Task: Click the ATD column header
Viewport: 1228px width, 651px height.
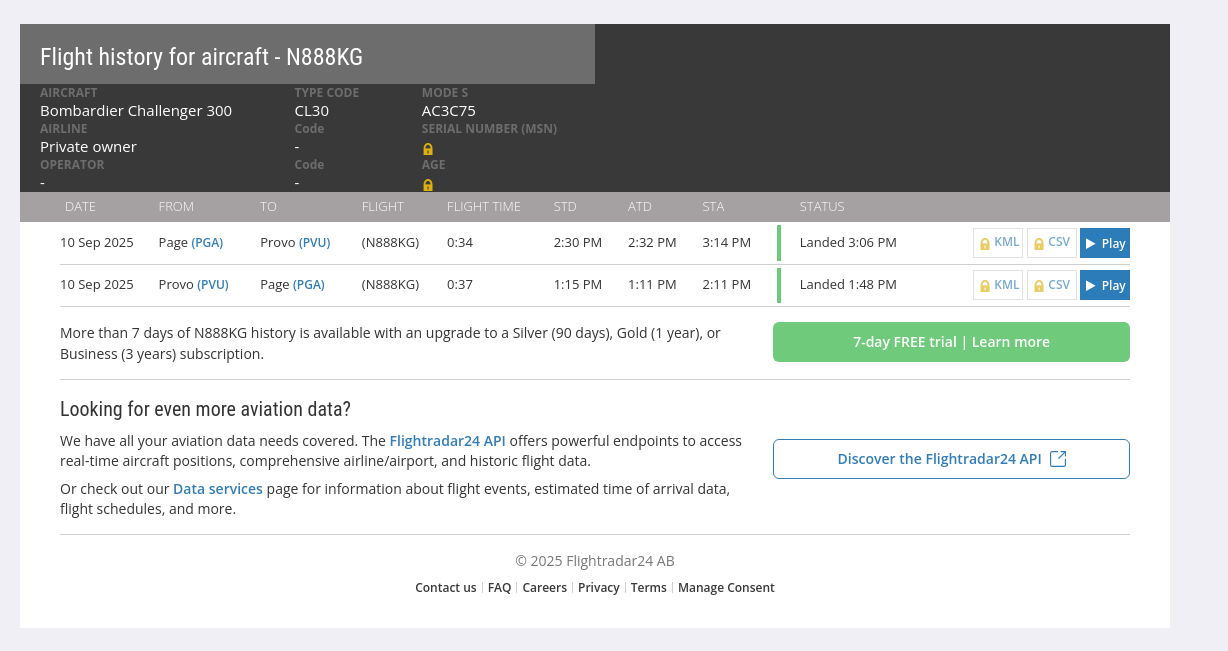Action: coord(640,207)
